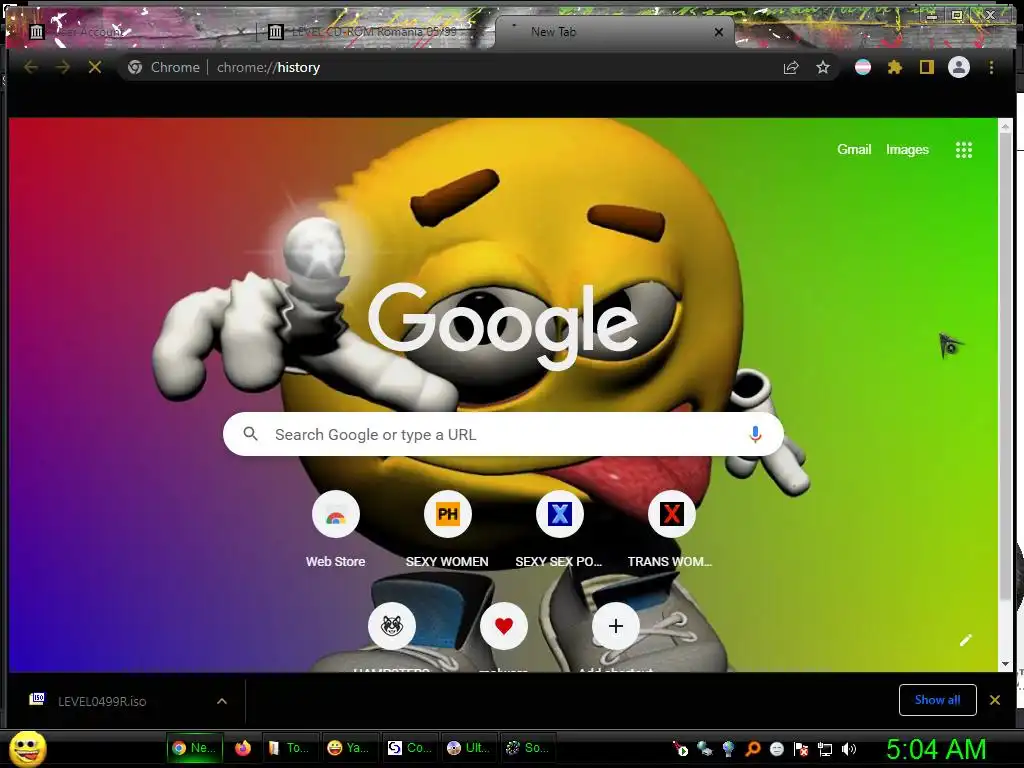The image size is (1024, 768).
Task: Open the Extensions puzzle piece menu
Action: tap(895, 67)
